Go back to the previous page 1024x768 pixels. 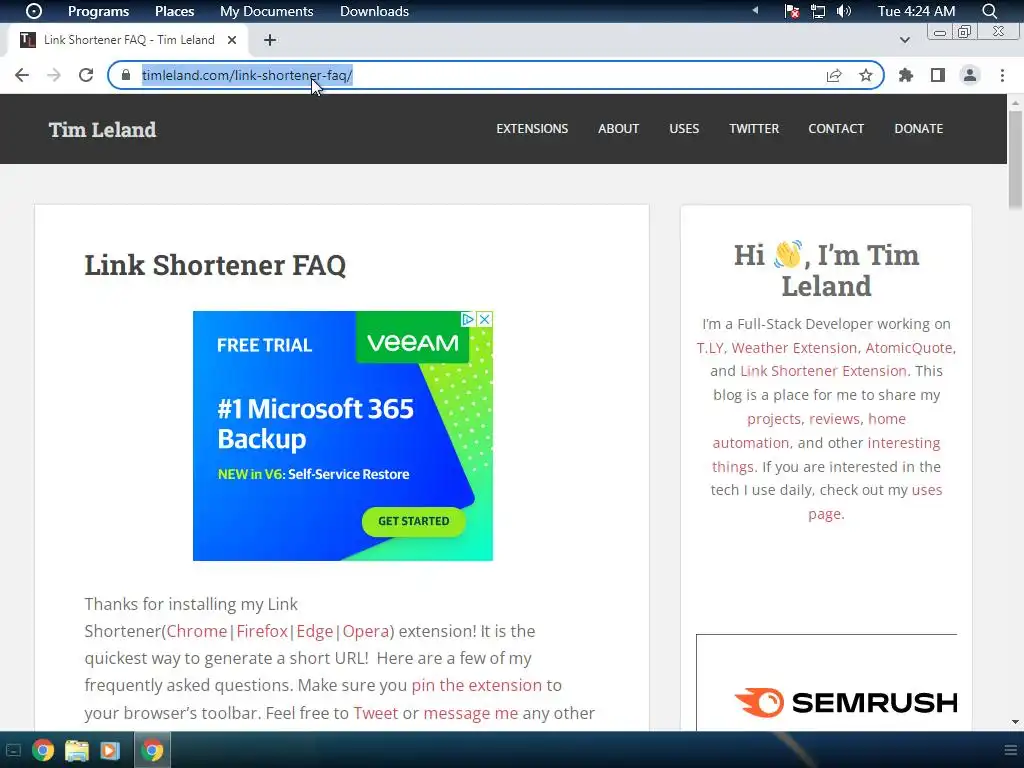(x=22, y=75)
